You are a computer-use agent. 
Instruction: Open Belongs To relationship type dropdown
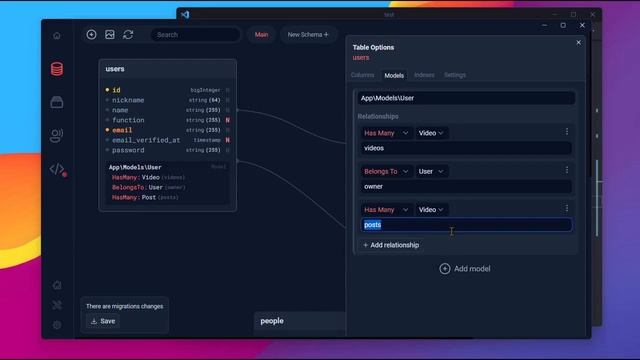pos(386,171)
